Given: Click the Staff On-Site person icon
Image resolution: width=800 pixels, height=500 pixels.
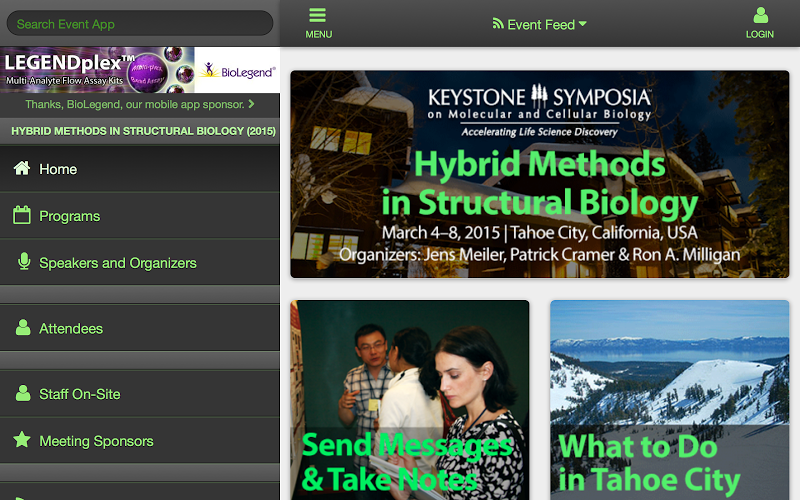Looking at the screenshot, I should pos(22,393).
